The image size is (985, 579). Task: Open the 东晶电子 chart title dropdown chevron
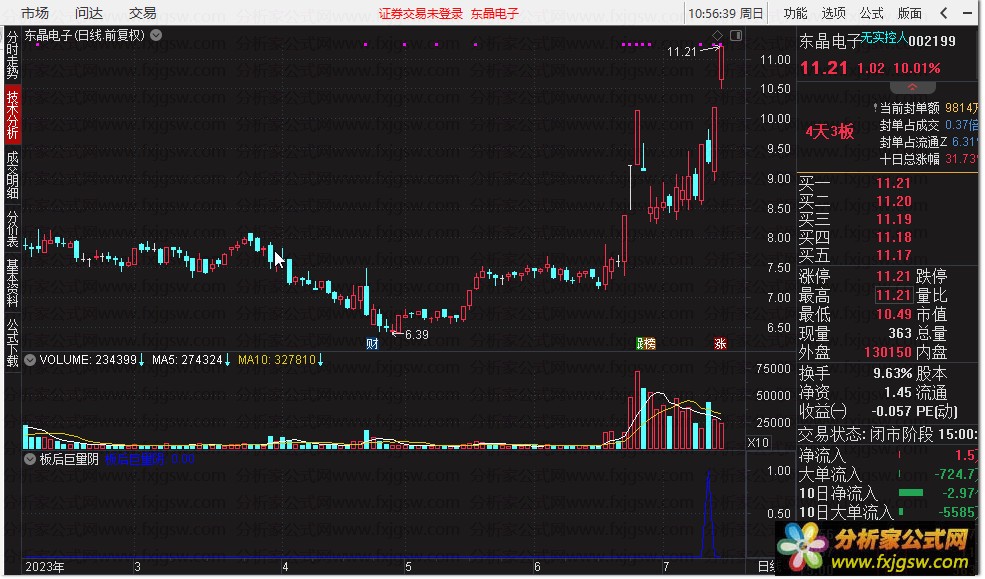click(x=156, y=35)
